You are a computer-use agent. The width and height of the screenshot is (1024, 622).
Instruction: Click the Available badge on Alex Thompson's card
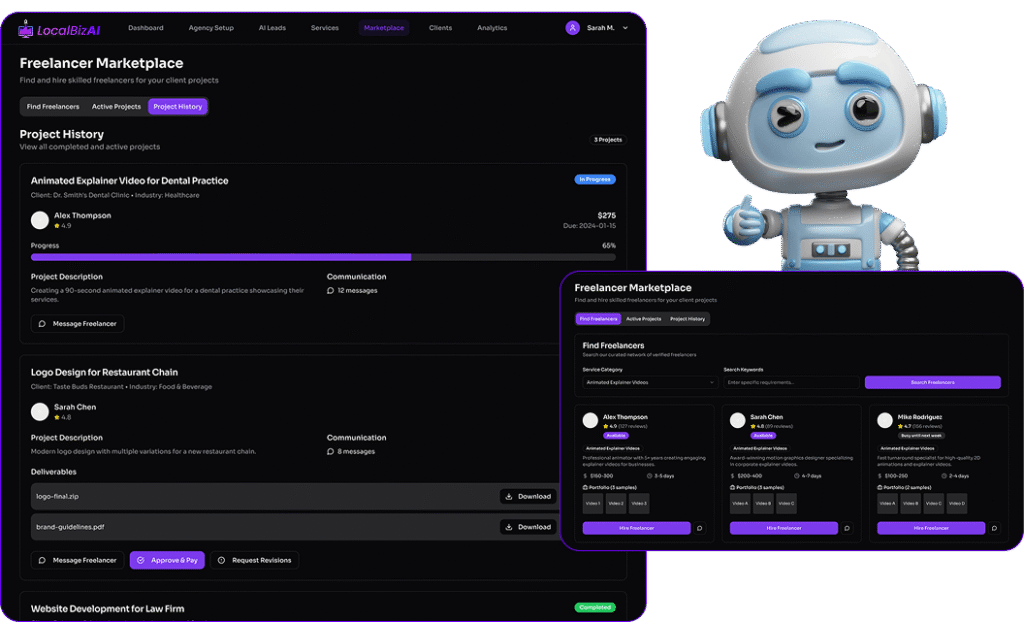(616, 436)
